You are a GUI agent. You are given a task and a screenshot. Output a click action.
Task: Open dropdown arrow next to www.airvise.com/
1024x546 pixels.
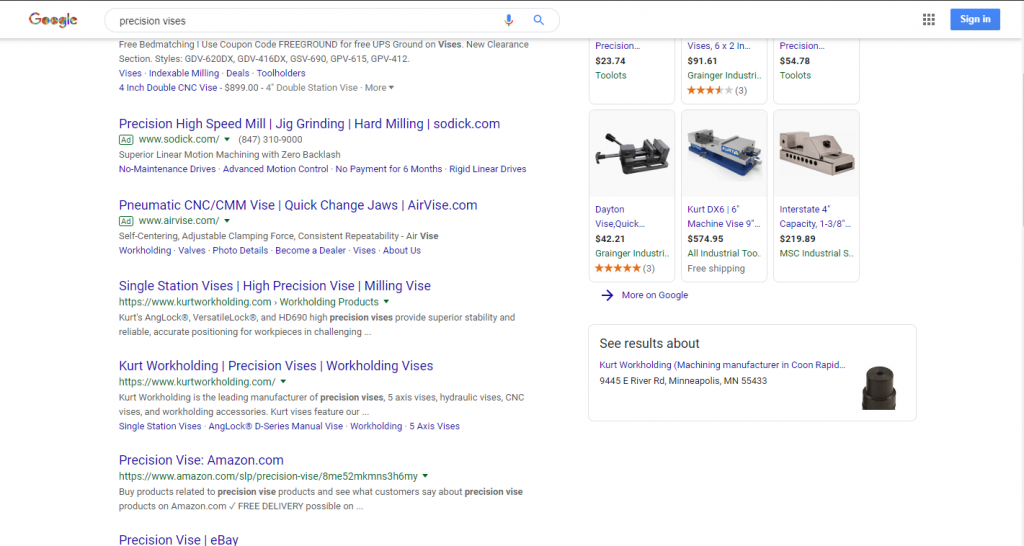pyautogui.click(x=227, y=221)
